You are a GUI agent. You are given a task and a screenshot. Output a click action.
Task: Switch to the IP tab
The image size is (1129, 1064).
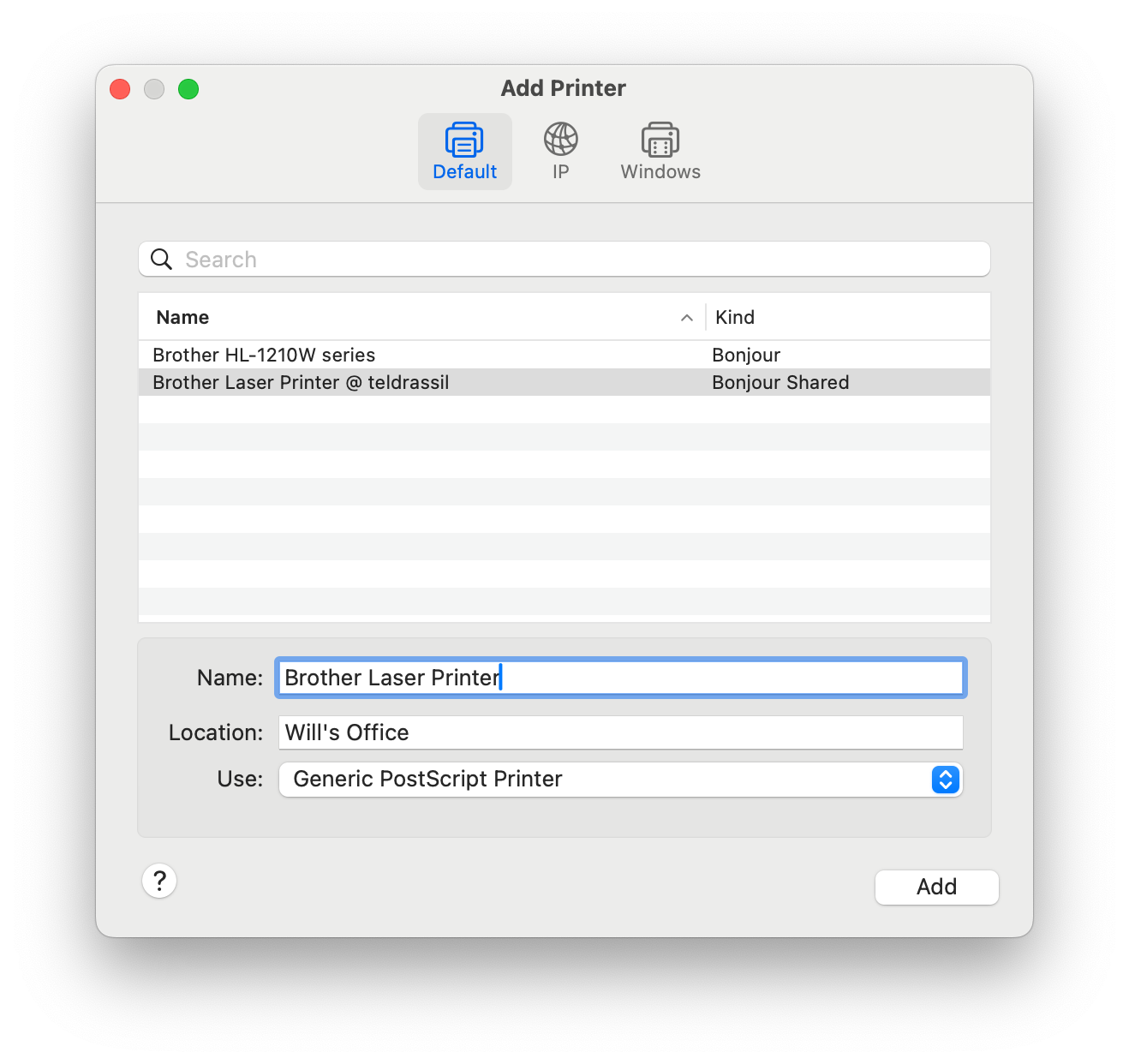561,151
